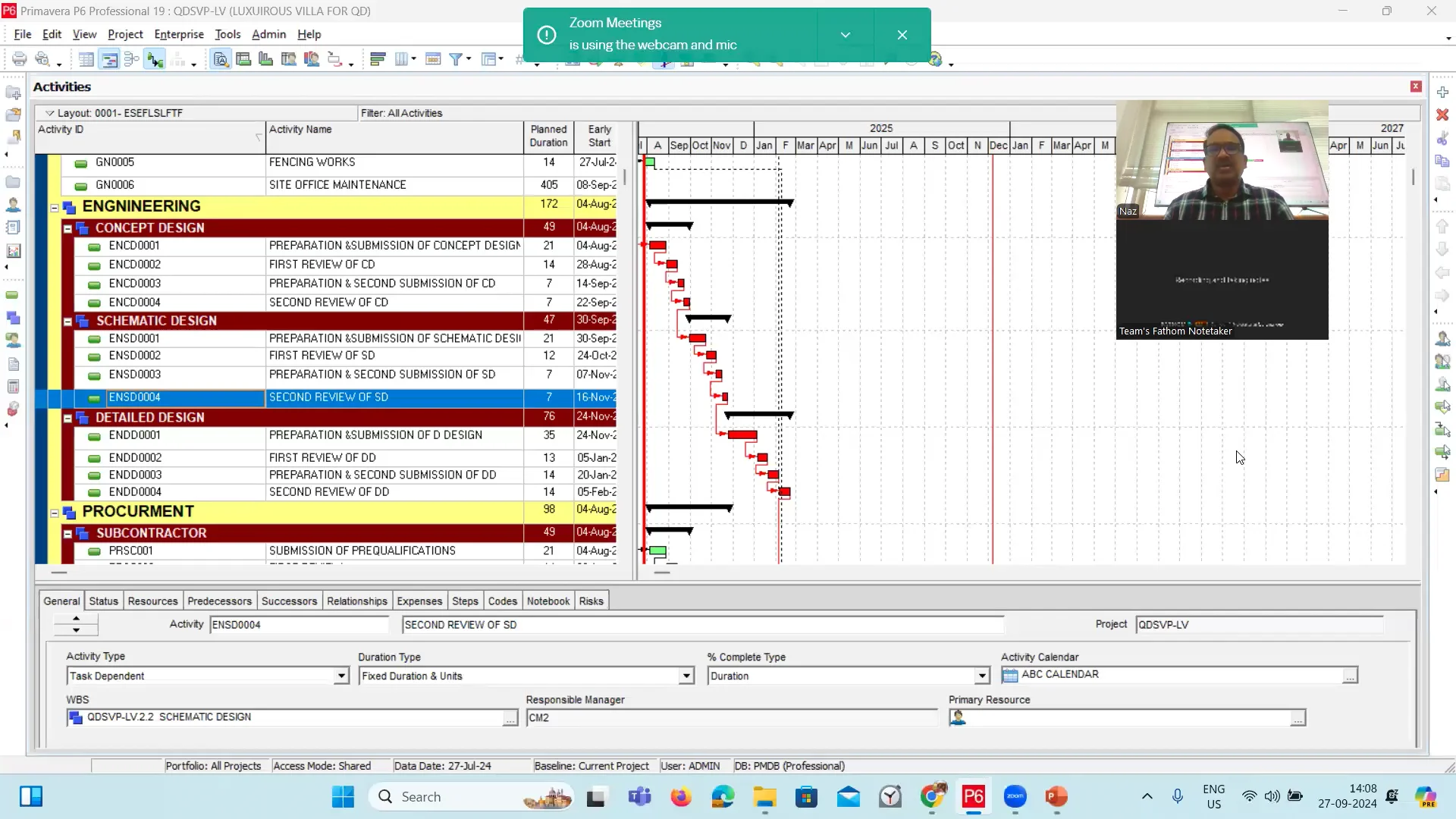Open the Activity Type dropdown
This screenshot has width=1456, height=819.
point(341,676)
